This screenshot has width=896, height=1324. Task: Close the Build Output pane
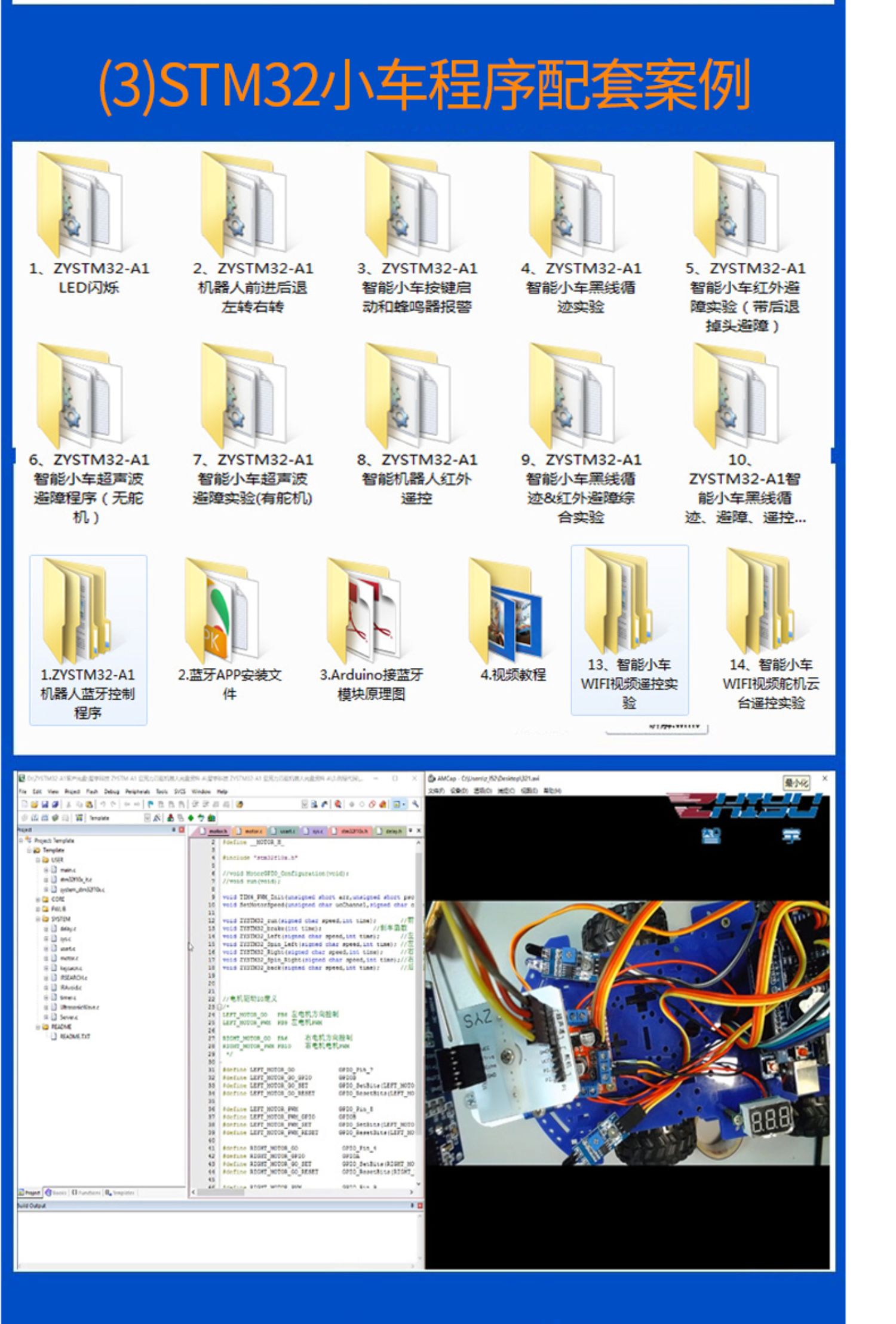tap(420, 1206)
